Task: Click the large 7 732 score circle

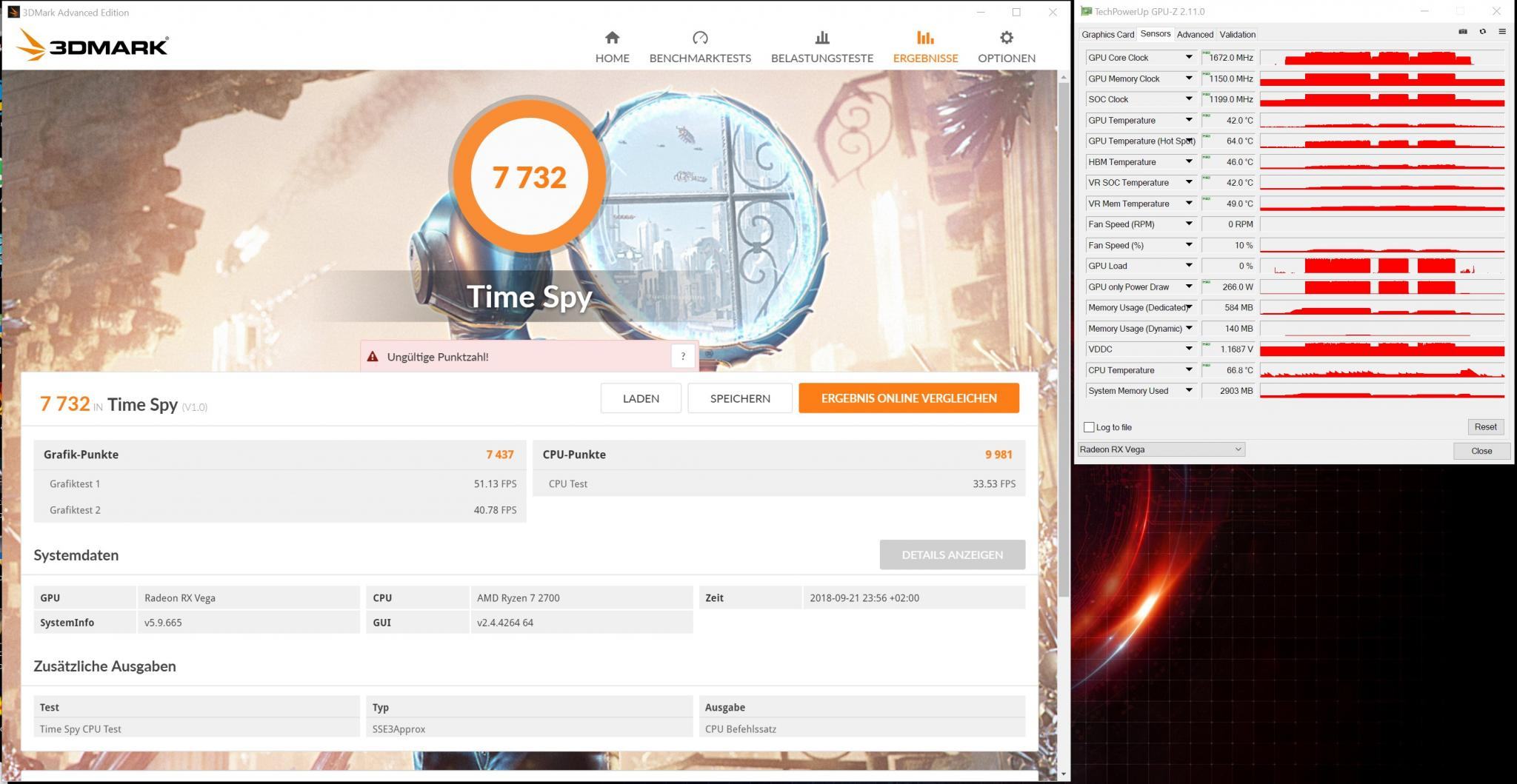Action: pos(529,176)
